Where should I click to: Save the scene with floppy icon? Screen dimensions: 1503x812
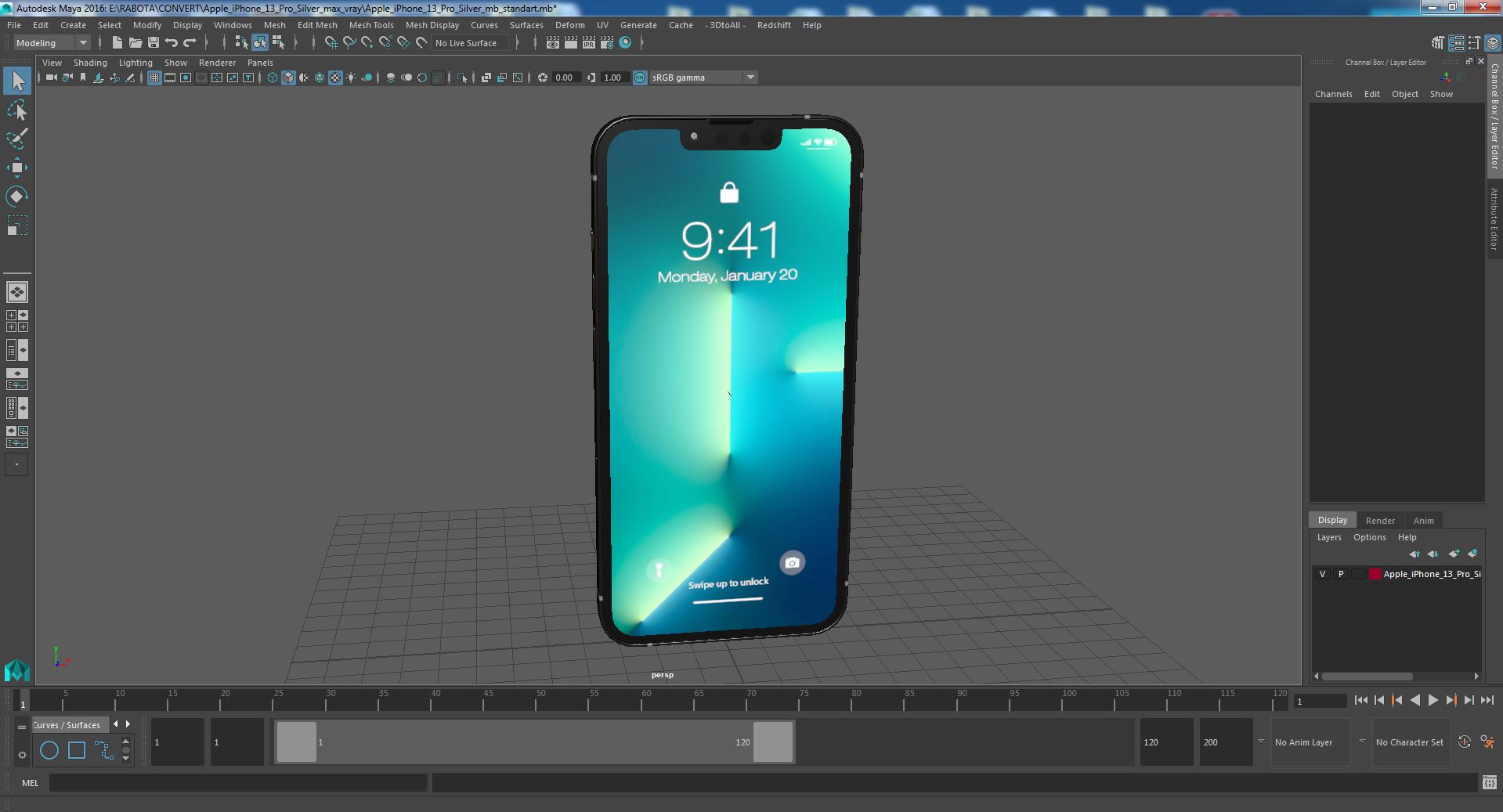[153, 43]
